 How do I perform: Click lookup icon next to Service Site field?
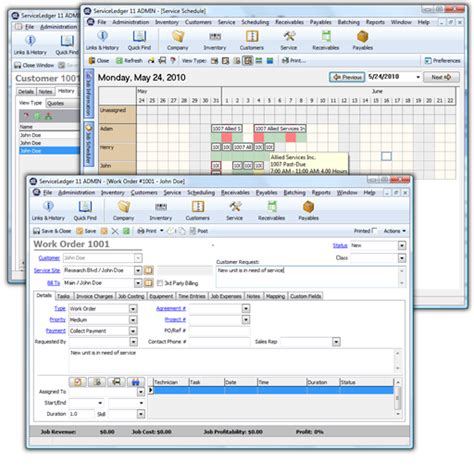[x=149, y=270]
